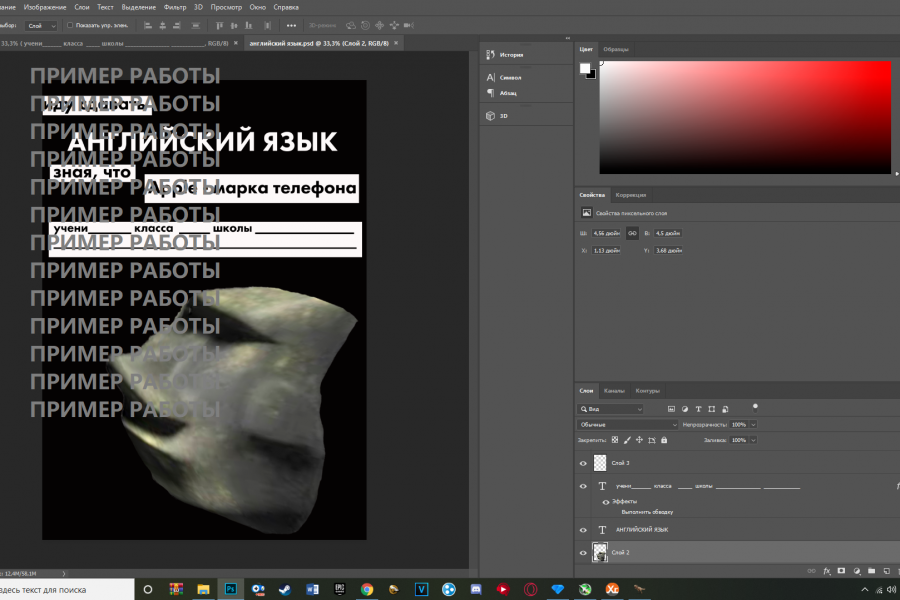
Task: Align left edges icon in options bar
Action: point(148,25)
